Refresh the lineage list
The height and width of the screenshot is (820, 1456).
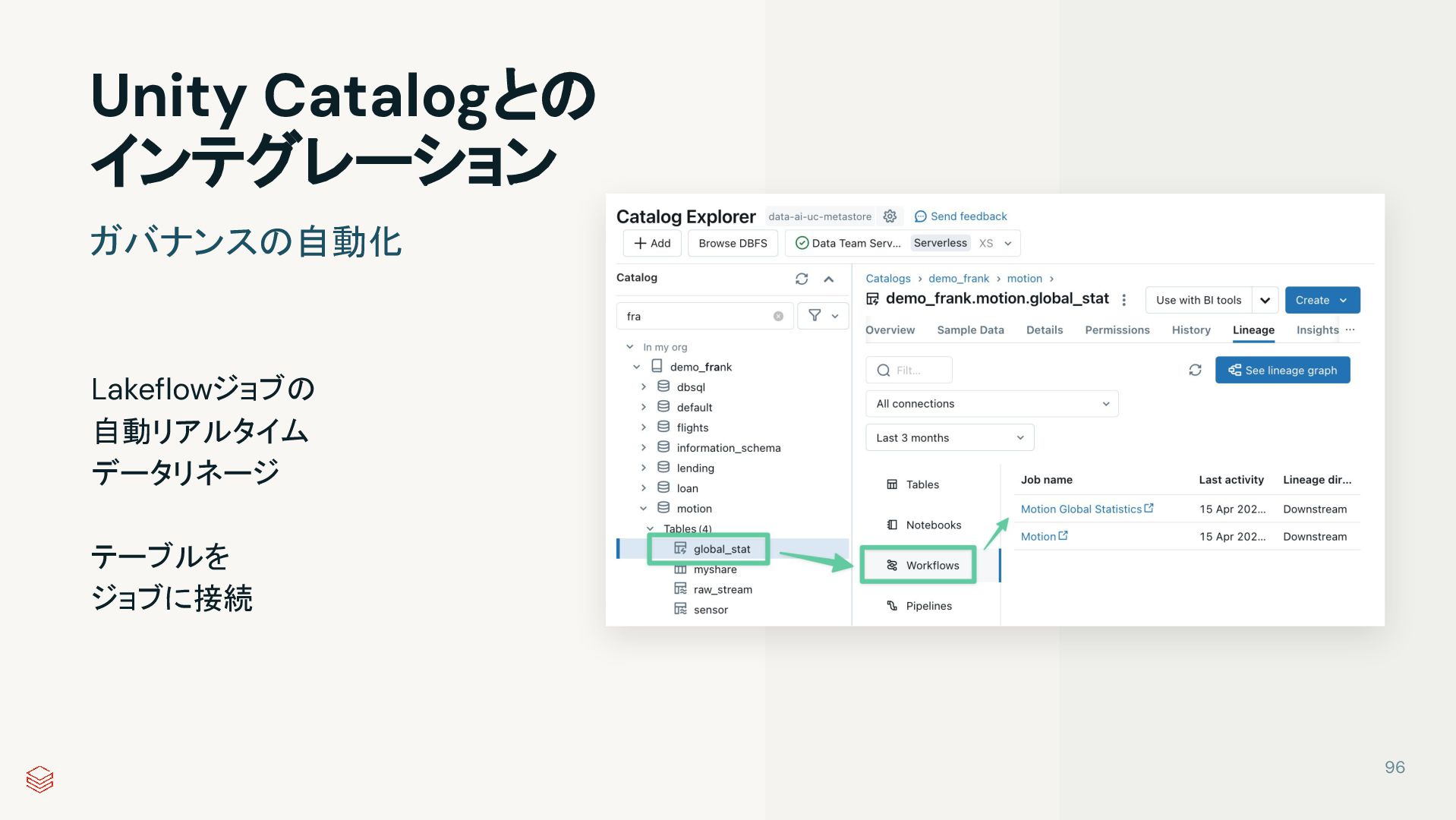point(1195,370)
